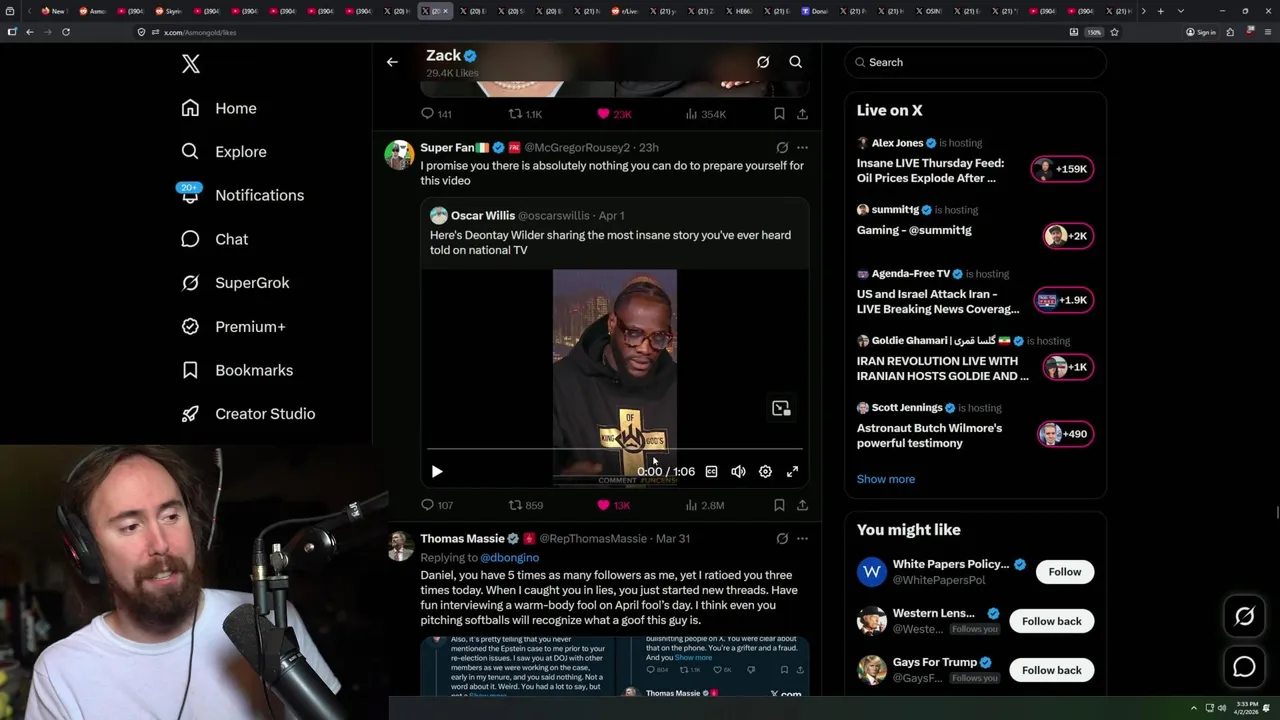Unlike the post with 23K likes

pyautogui.click(x=614, y=114)
